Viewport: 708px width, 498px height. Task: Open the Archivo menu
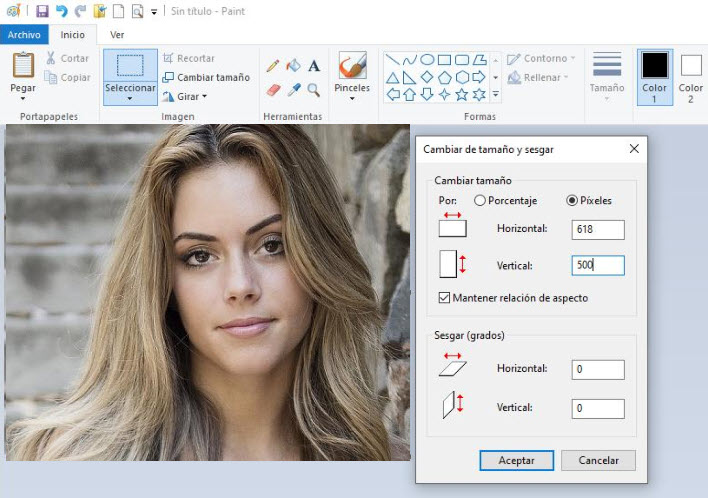24,35
